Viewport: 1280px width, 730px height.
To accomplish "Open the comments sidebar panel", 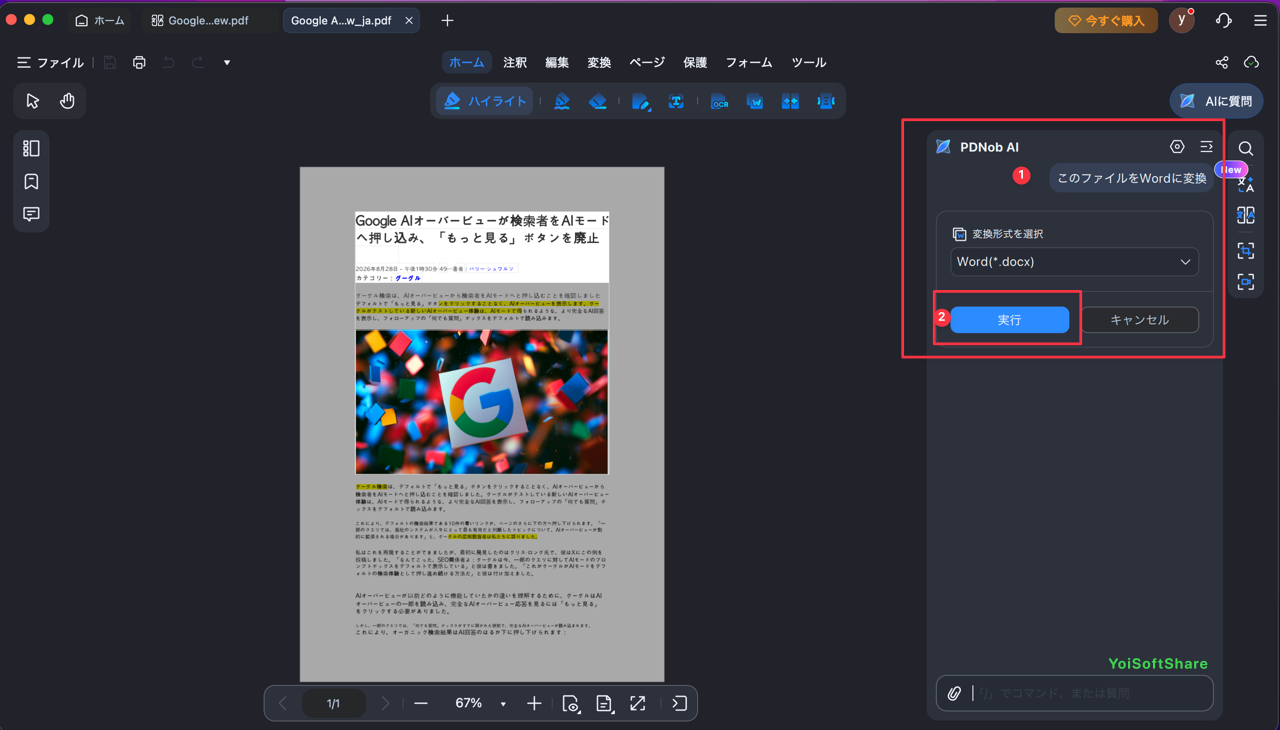I will pyautogui.click(x=31, y=214).
